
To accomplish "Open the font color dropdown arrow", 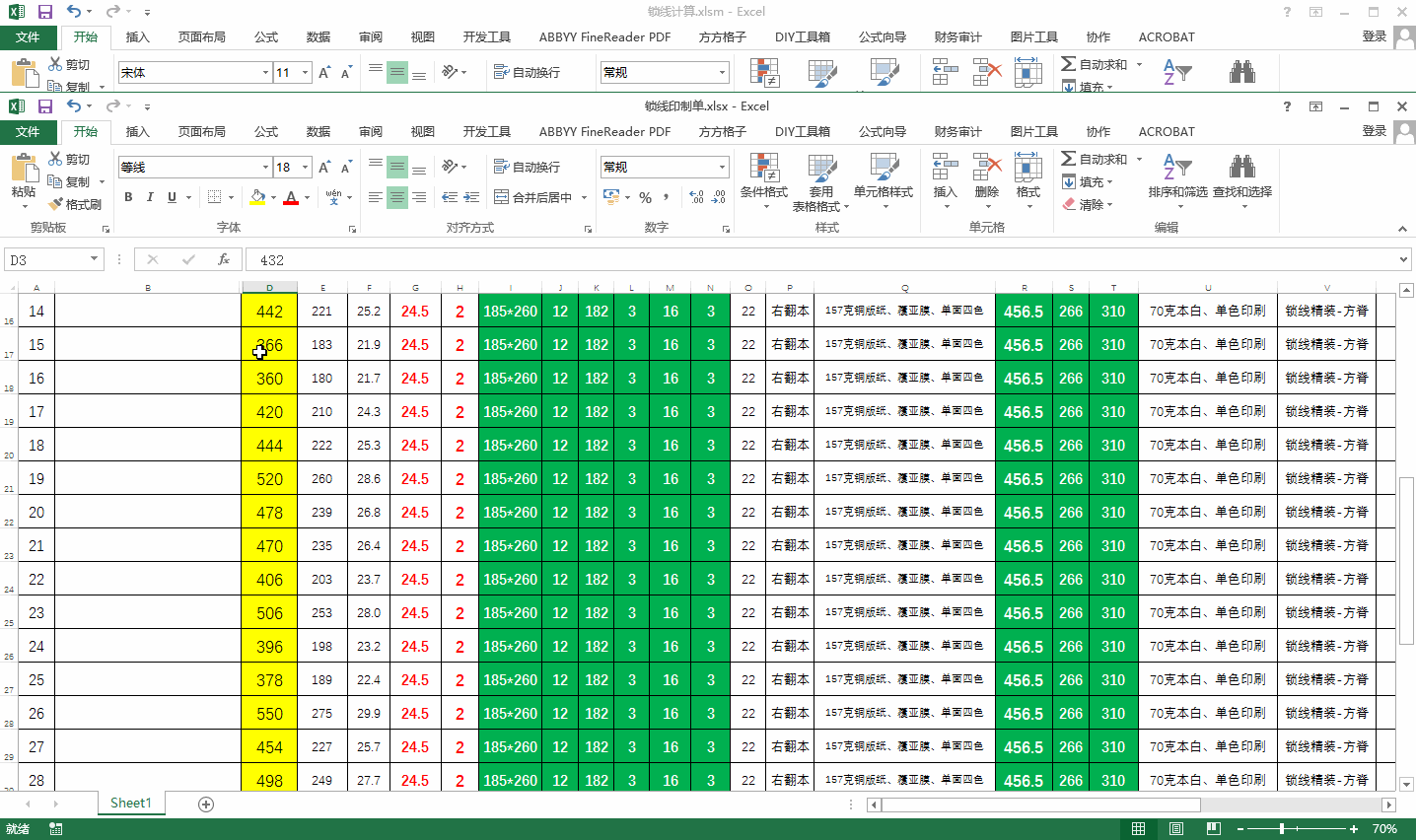I will click(x=307, y=197).
